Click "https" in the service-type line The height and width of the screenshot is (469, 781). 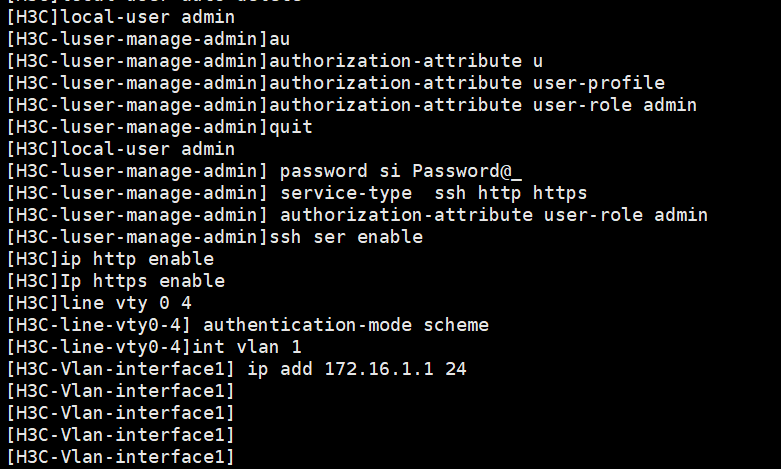point(560,193)
